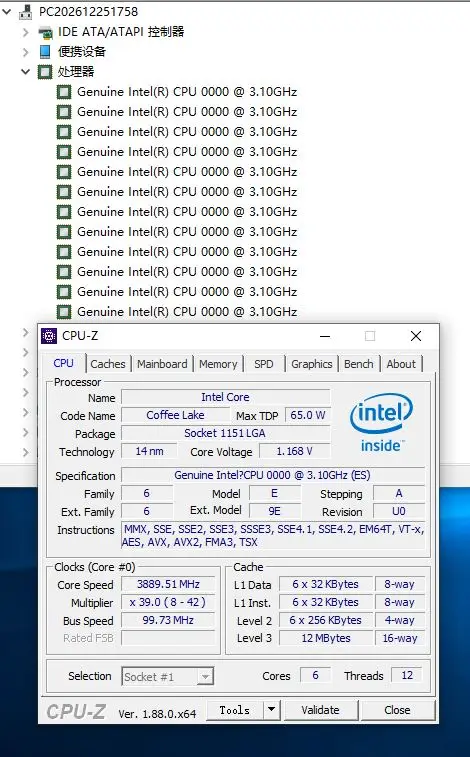Collapse the 处理器 node

click(x=26, y=72)
